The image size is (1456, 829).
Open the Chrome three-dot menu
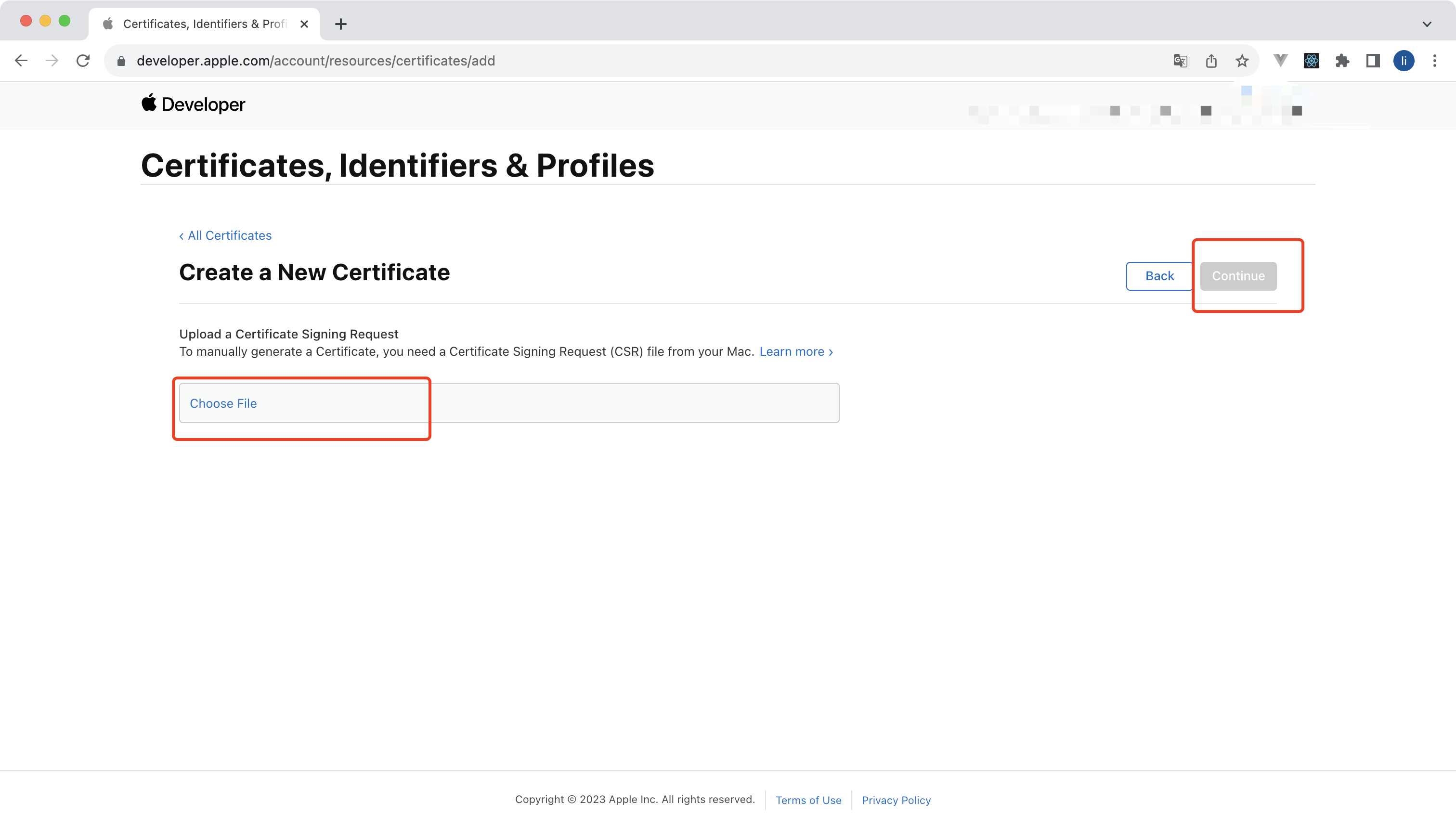(x=1434, y=60)
